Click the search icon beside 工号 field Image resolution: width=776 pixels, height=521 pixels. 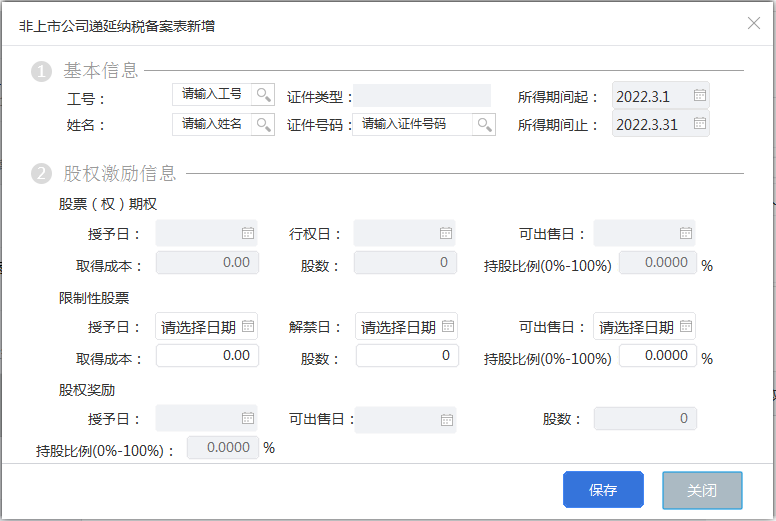(263, 94)
